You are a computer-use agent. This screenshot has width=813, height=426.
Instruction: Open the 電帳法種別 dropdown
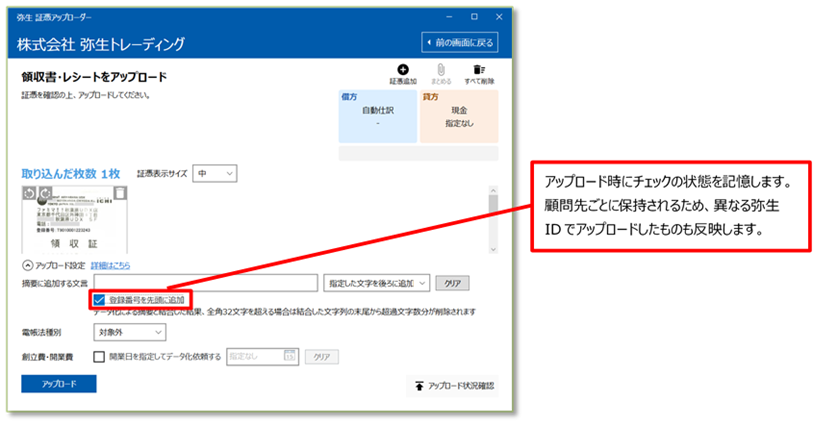pyautogui.click(x=130, y=332)
